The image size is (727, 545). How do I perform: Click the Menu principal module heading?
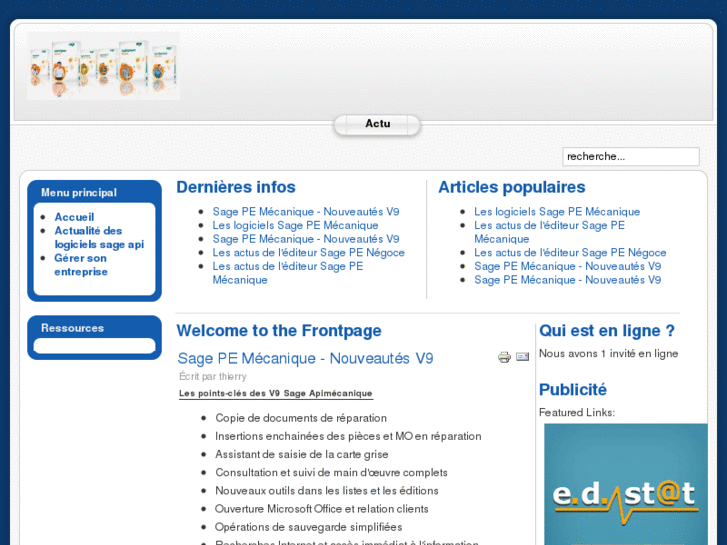pyautogui.click(x=79, y=192)
